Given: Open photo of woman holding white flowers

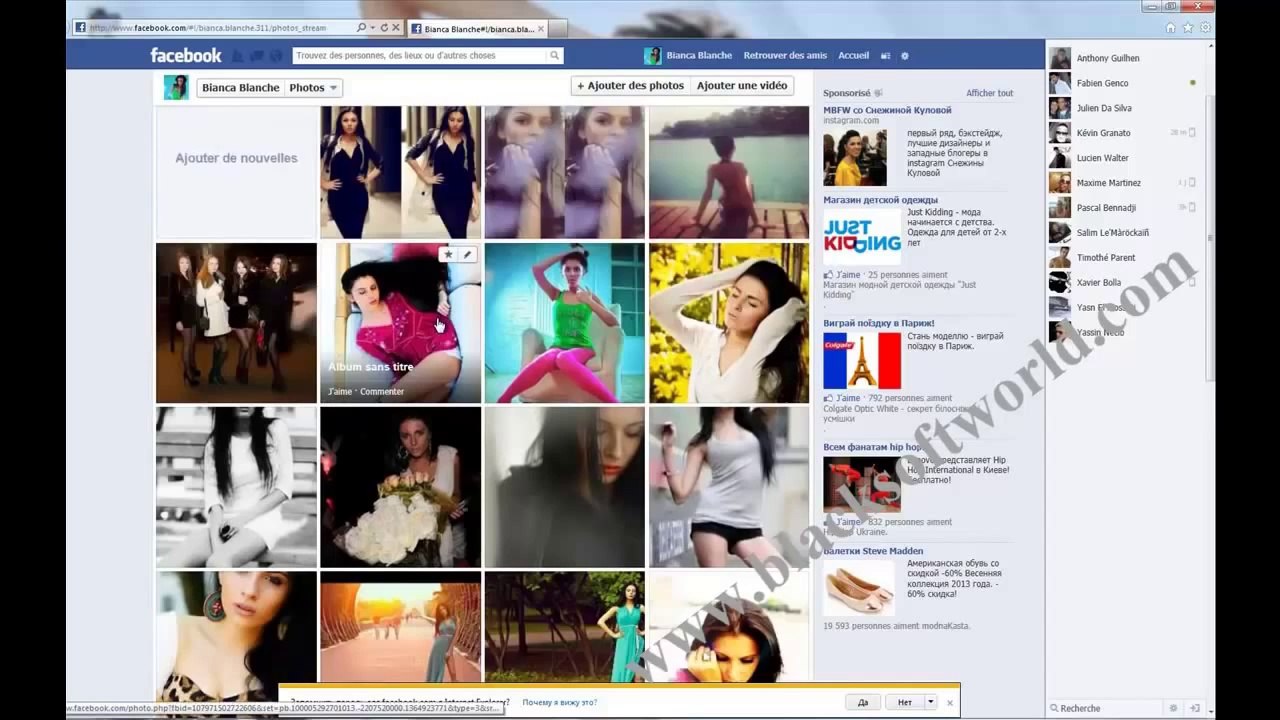Looking at the screenshot, I should pos(400,487).
